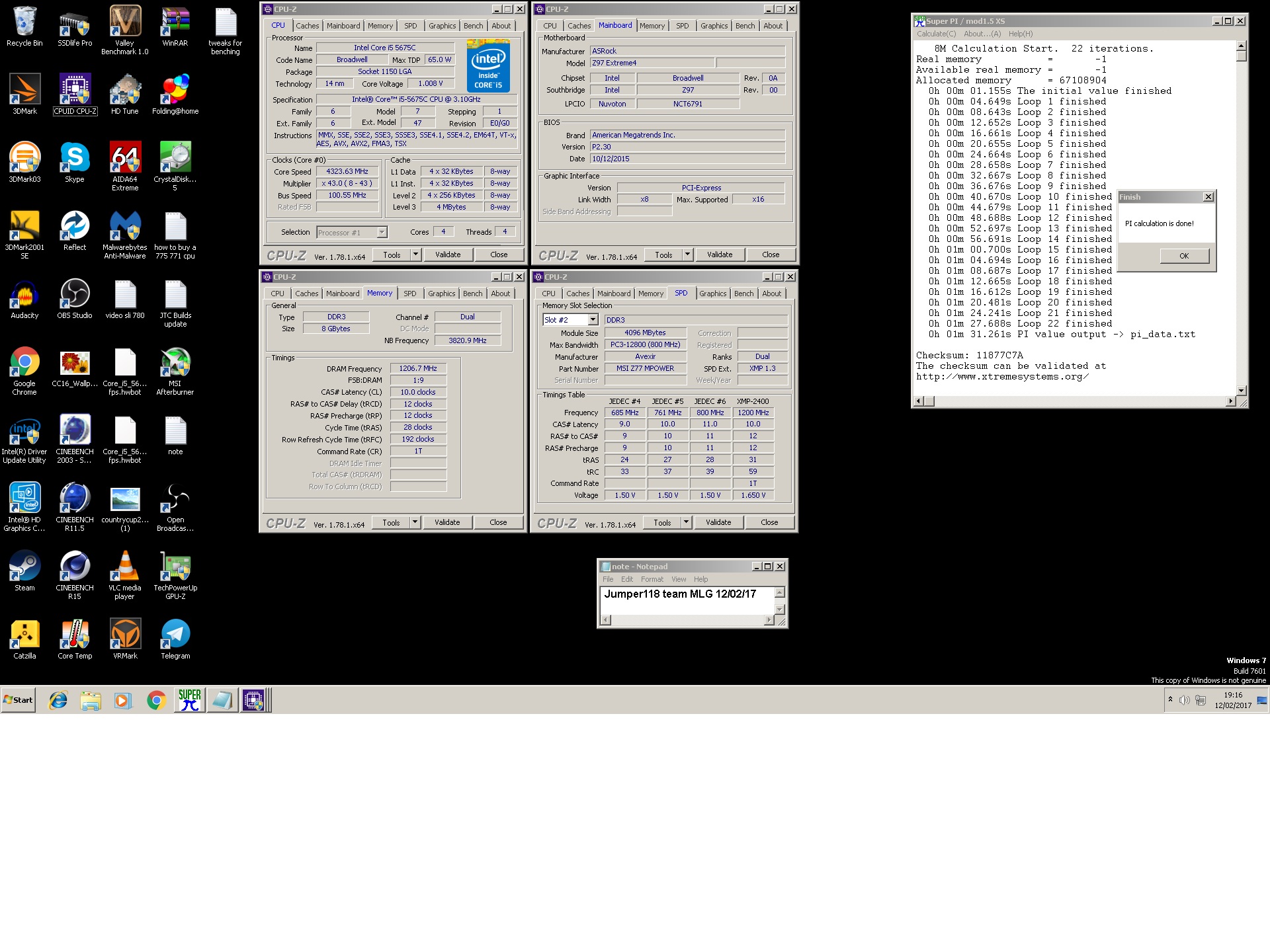Select Graphics tab in the Memory CPU-Z window
The width and height of the screenshot is (1270, 952).
click(x=442, y=294)
